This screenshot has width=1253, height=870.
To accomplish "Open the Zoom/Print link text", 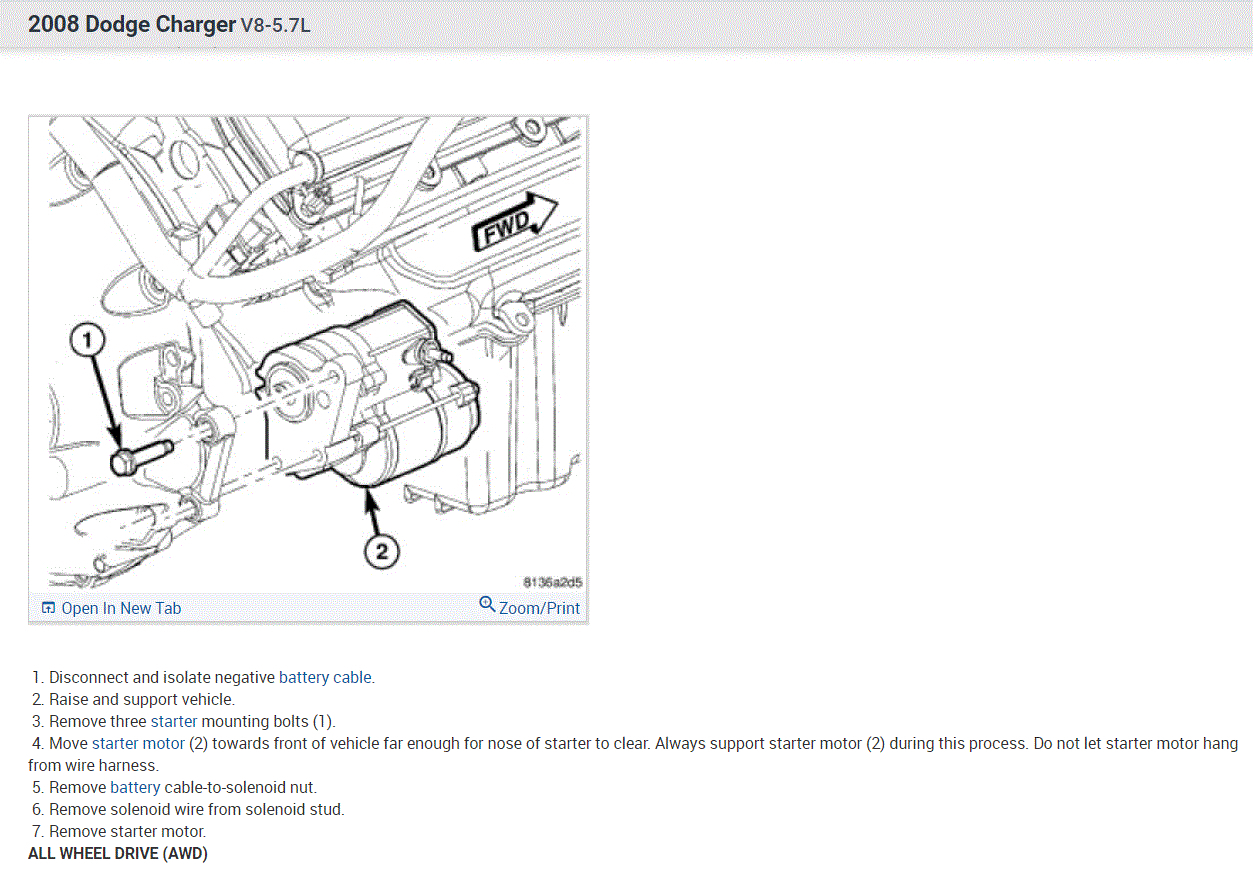I will point(539,608).
